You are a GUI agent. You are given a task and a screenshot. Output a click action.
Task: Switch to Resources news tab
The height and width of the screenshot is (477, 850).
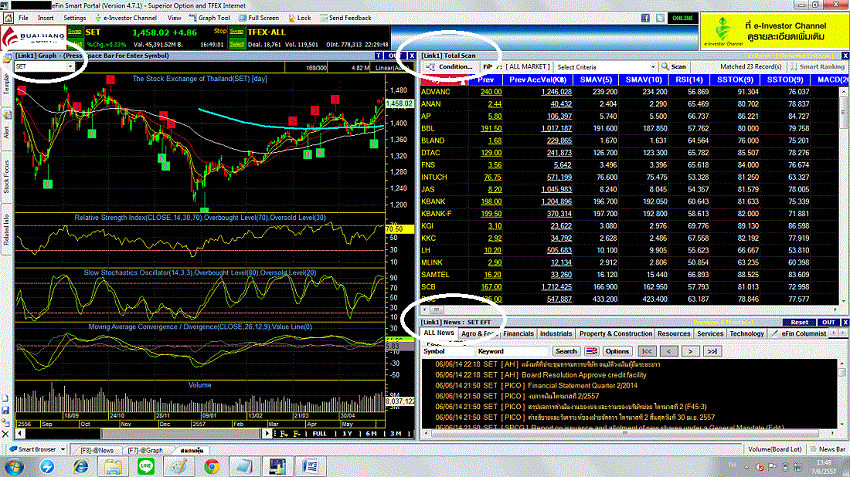(x=674, y=334)
